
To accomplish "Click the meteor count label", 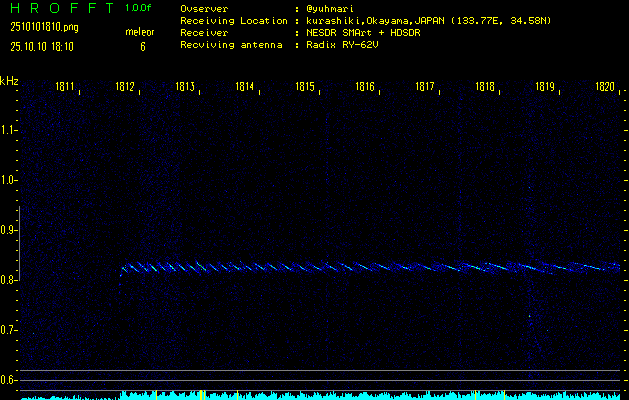I will 140,33.
